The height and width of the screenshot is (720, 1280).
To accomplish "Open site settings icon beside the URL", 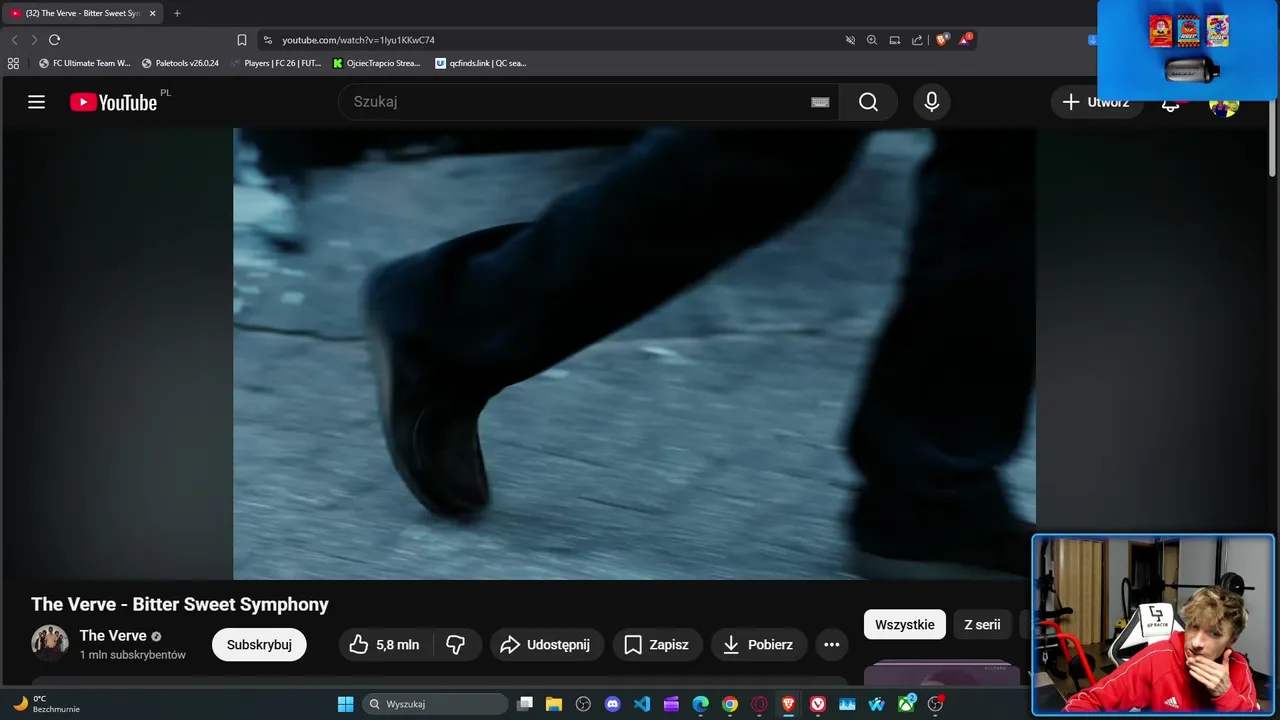I will tap(267, 40).
